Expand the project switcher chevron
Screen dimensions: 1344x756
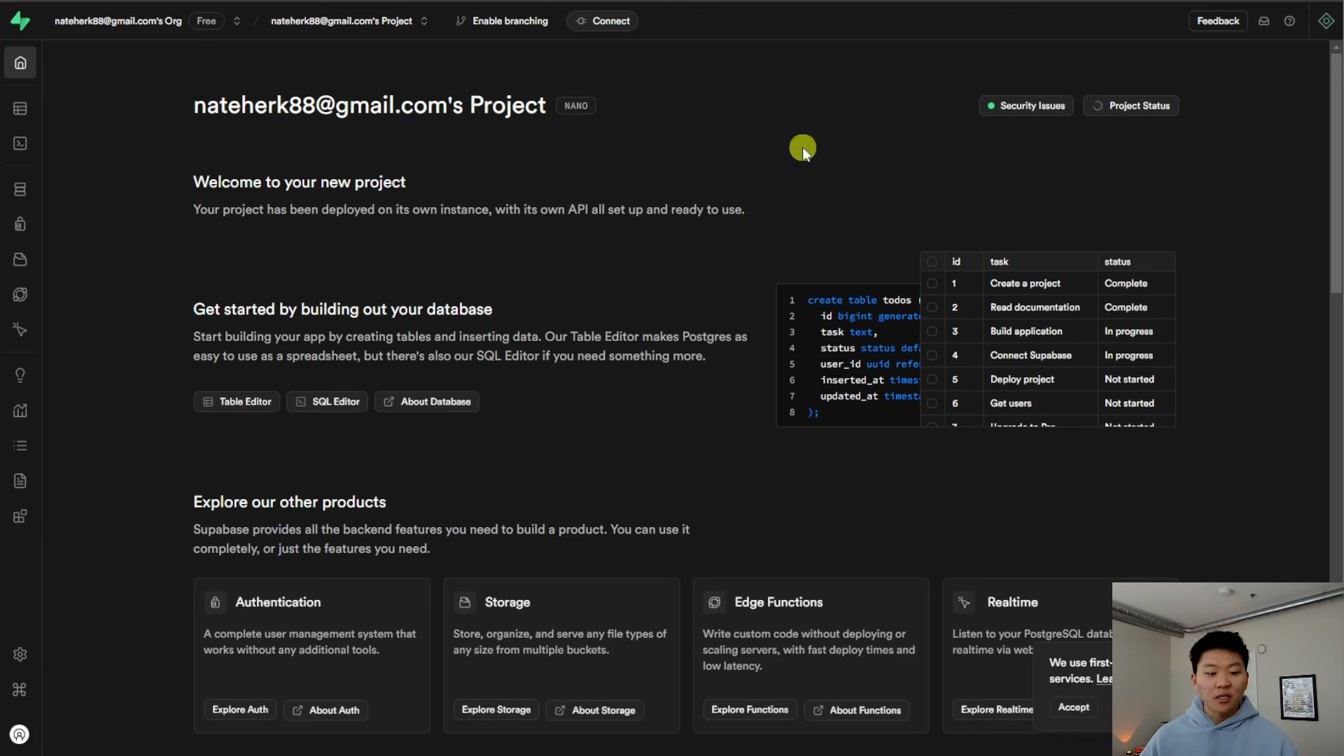424,21
